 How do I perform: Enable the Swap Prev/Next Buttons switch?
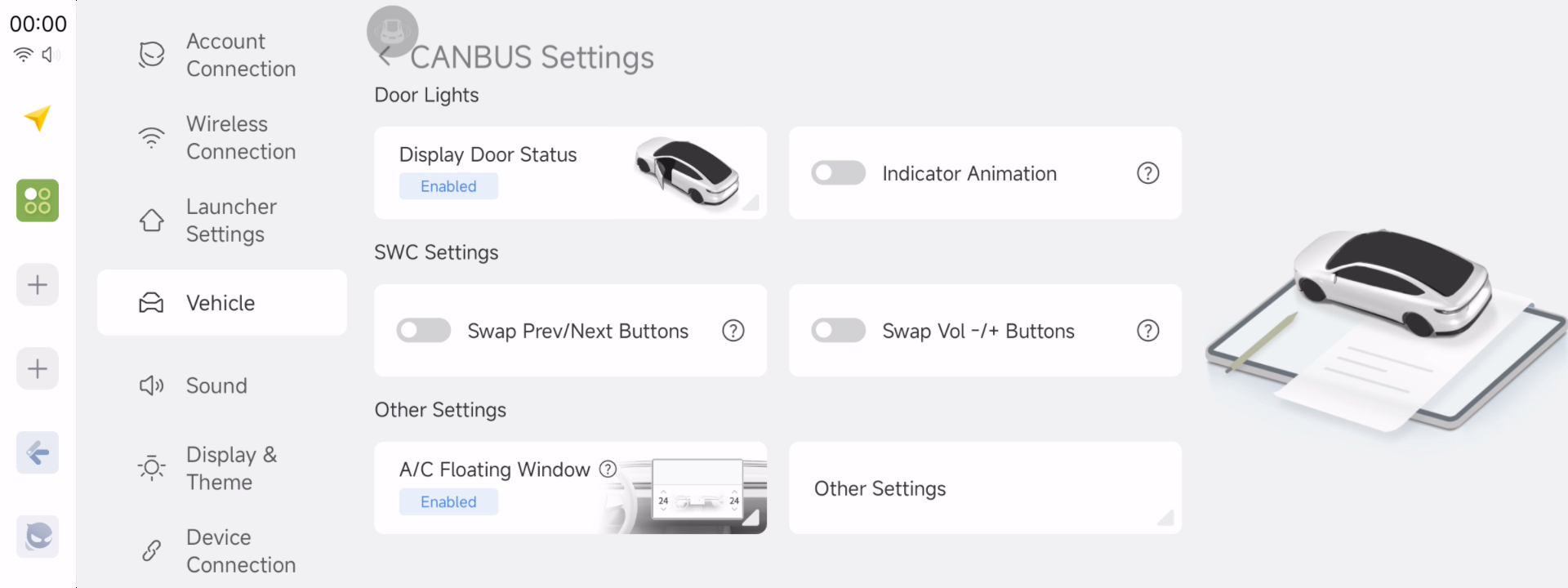(424, 331)
